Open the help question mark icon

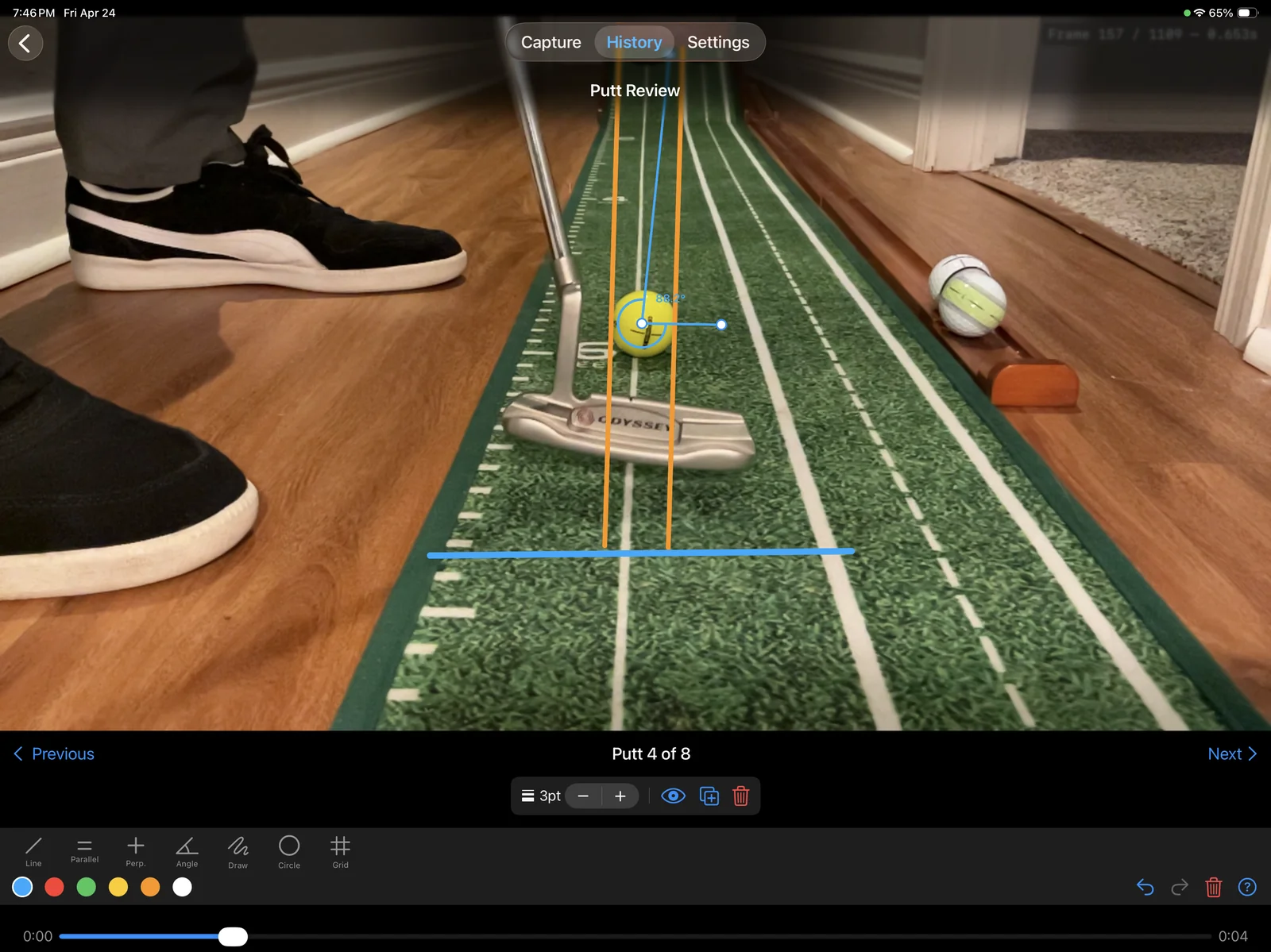point(1247,887)
